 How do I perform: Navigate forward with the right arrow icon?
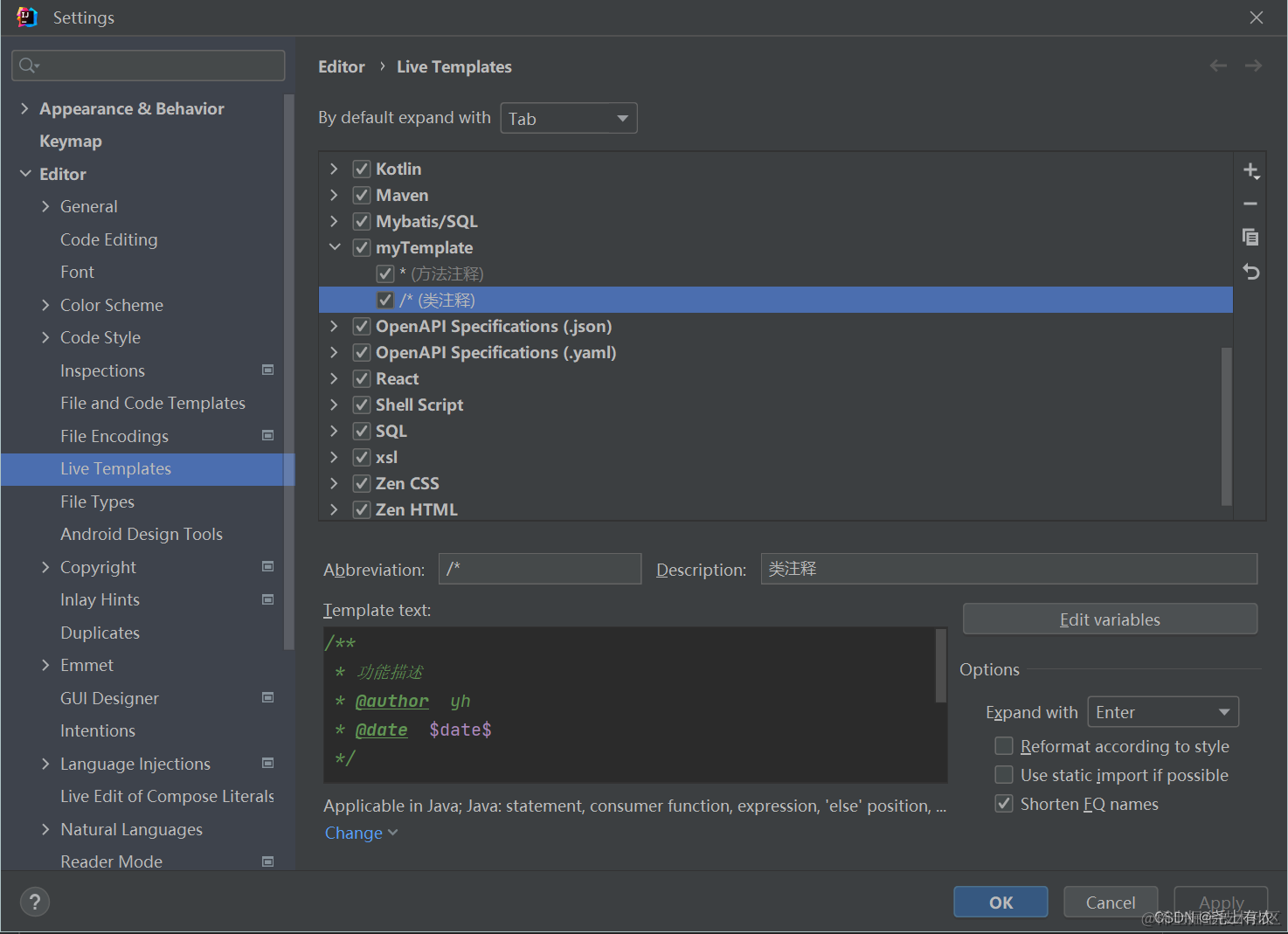[1253, 66]
